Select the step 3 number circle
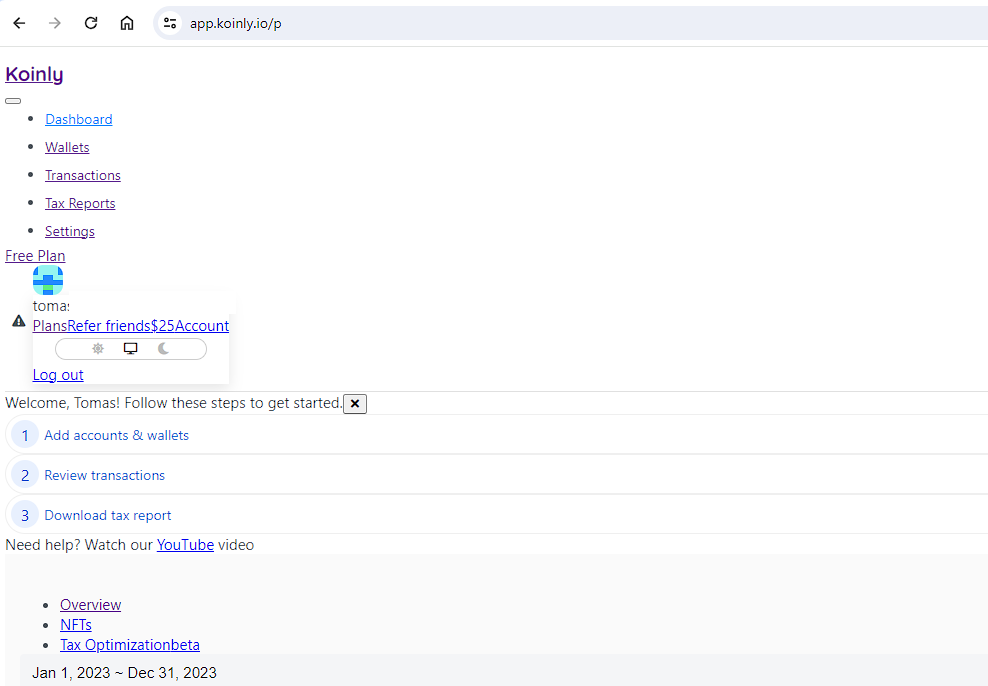Viewport: 988px width, 686px height. 25,515
